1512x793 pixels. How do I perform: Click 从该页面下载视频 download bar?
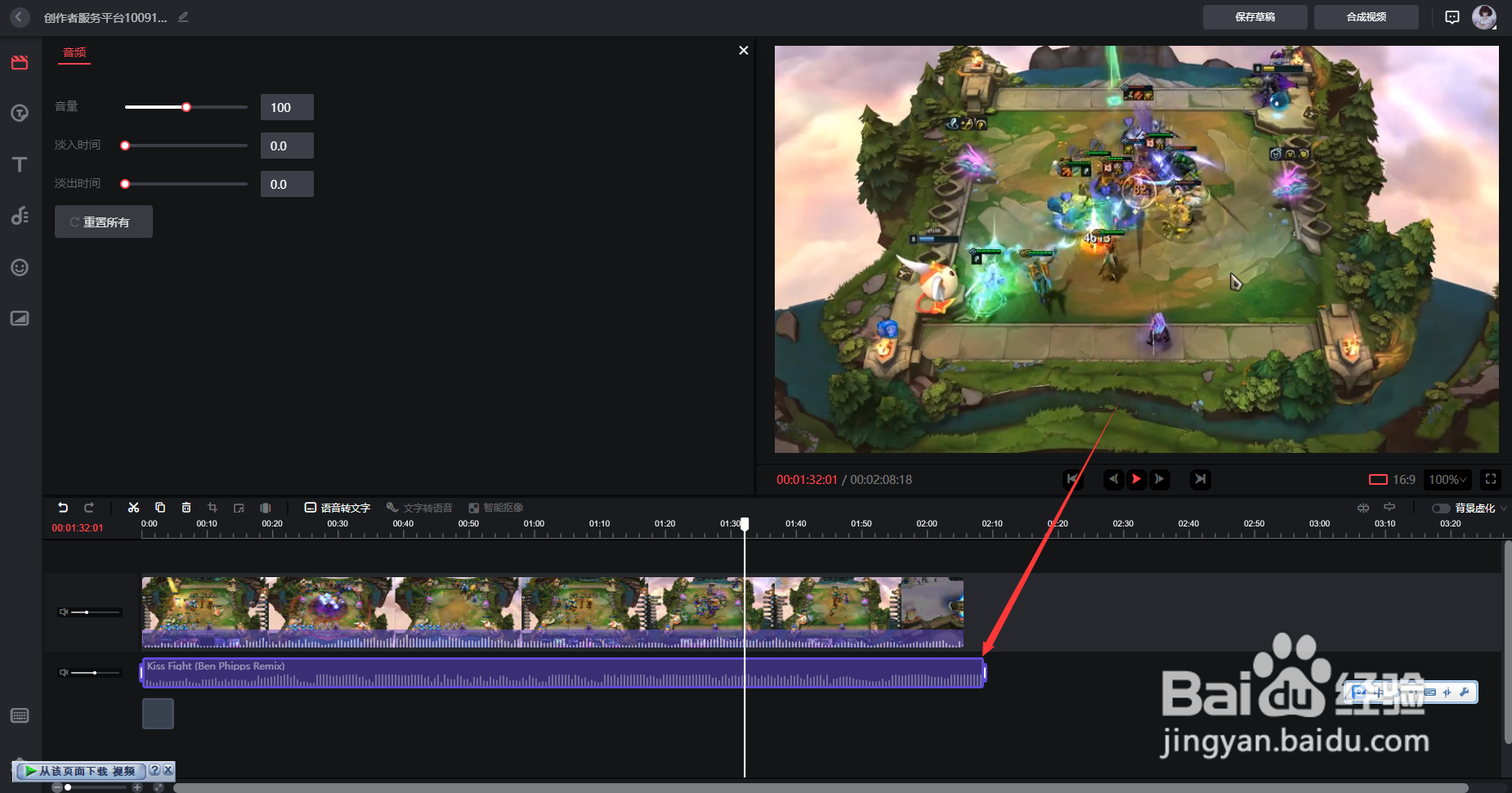81,771
